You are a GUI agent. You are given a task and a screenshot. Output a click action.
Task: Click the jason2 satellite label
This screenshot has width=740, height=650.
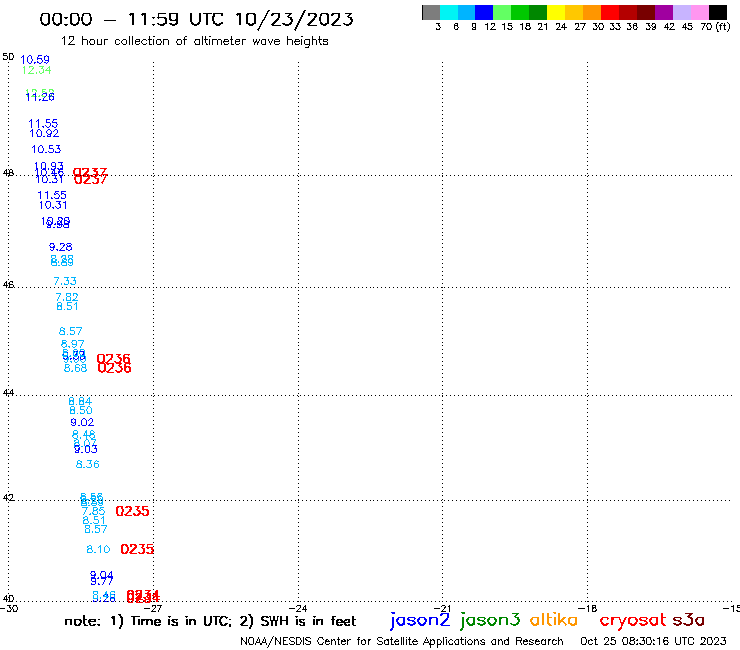pos(420,620)
